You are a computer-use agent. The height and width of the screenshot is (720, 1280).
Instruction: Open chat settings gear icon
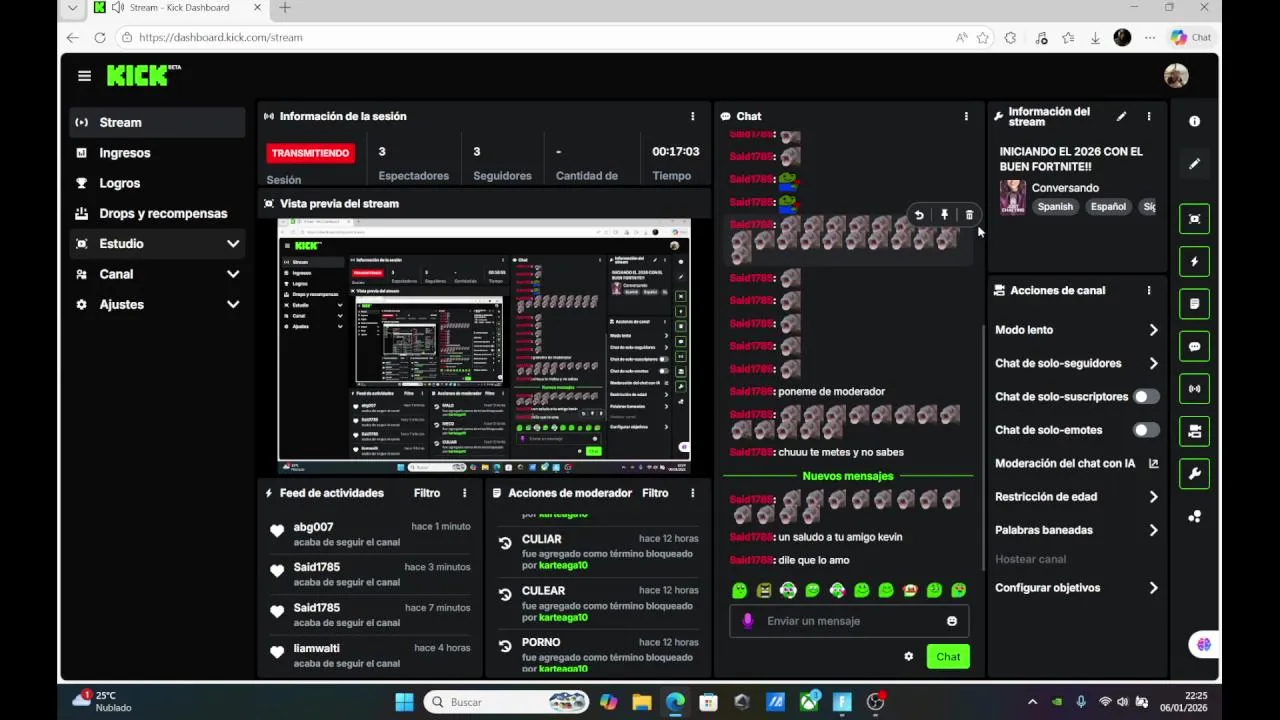(x=908, y=657)
